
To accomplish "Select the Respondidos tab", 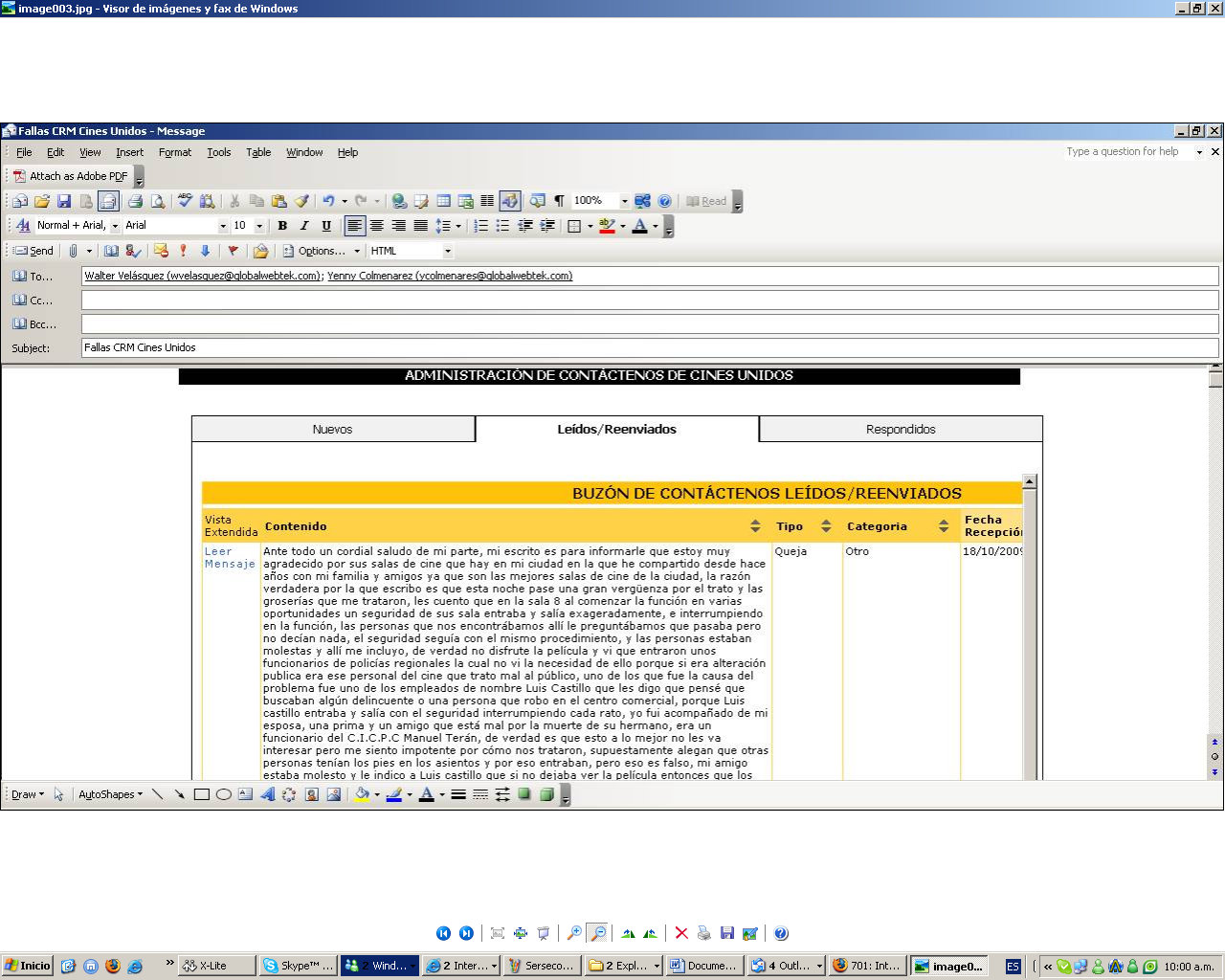I will click(901, 429).
